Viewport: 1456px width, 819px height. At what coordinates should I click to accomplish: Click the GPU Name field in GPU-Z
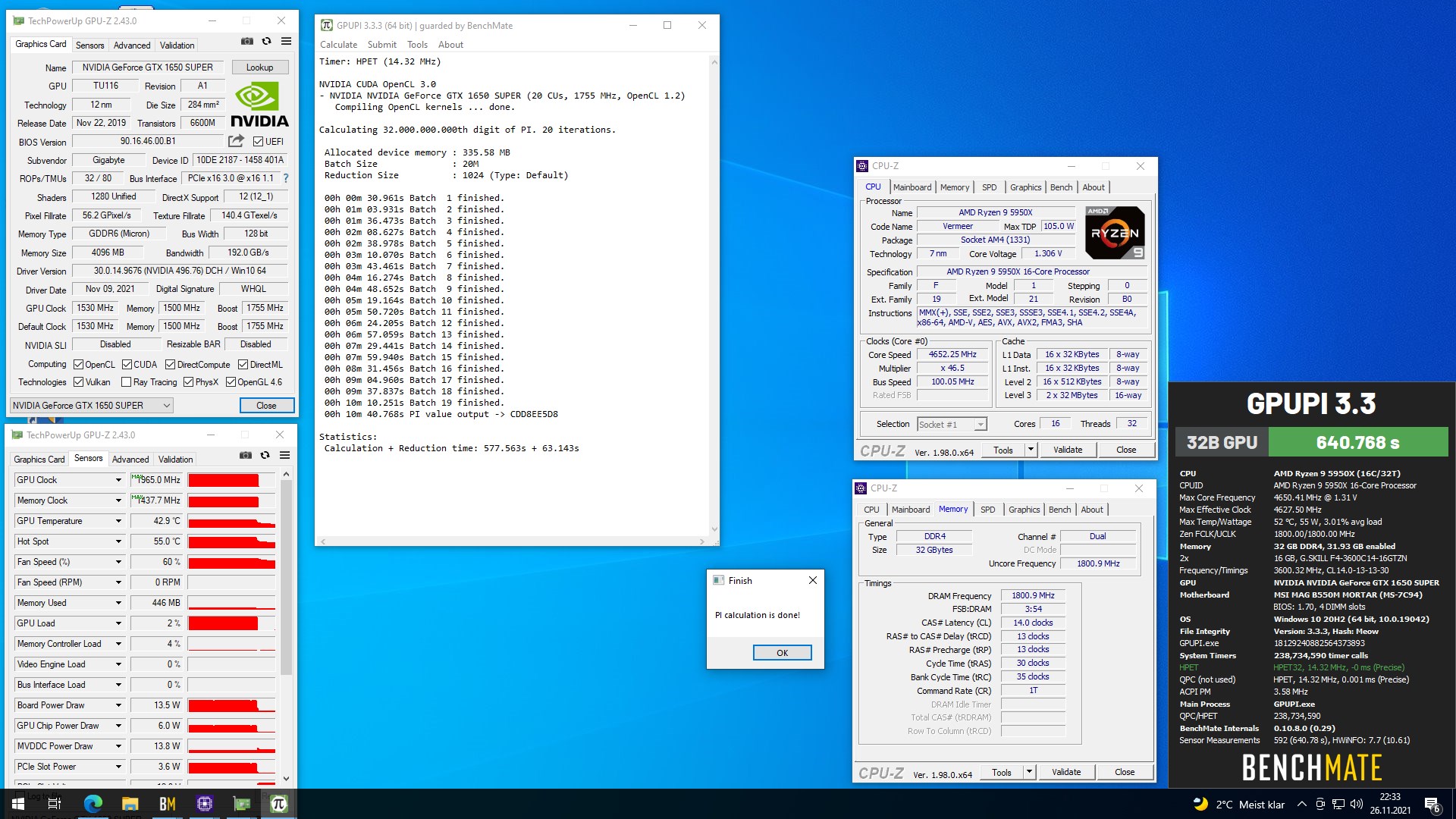pyautogui.click(x=148, y=67)
